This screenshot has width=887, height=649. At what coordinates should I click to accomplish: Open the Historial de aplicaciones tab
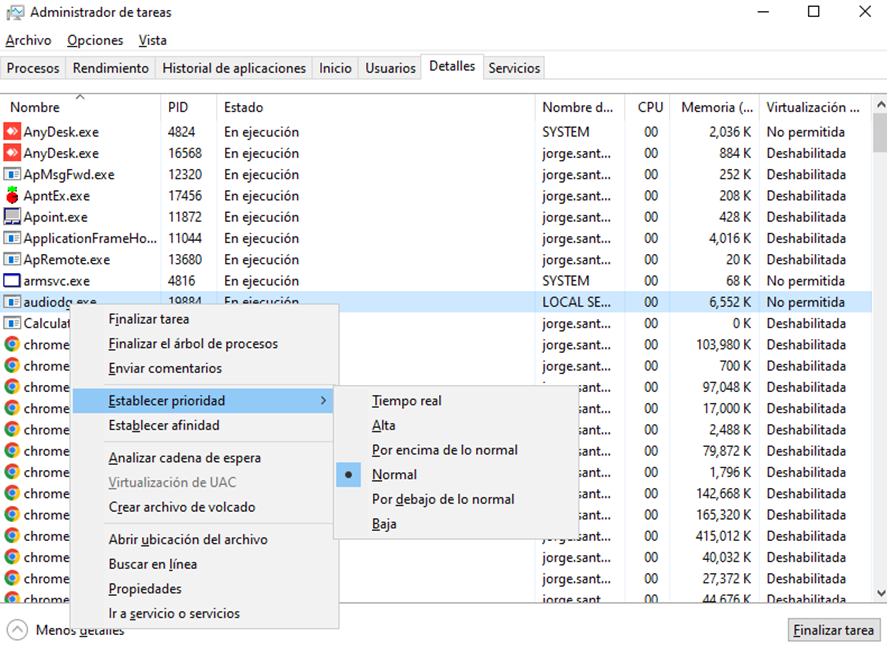point(234,68)
